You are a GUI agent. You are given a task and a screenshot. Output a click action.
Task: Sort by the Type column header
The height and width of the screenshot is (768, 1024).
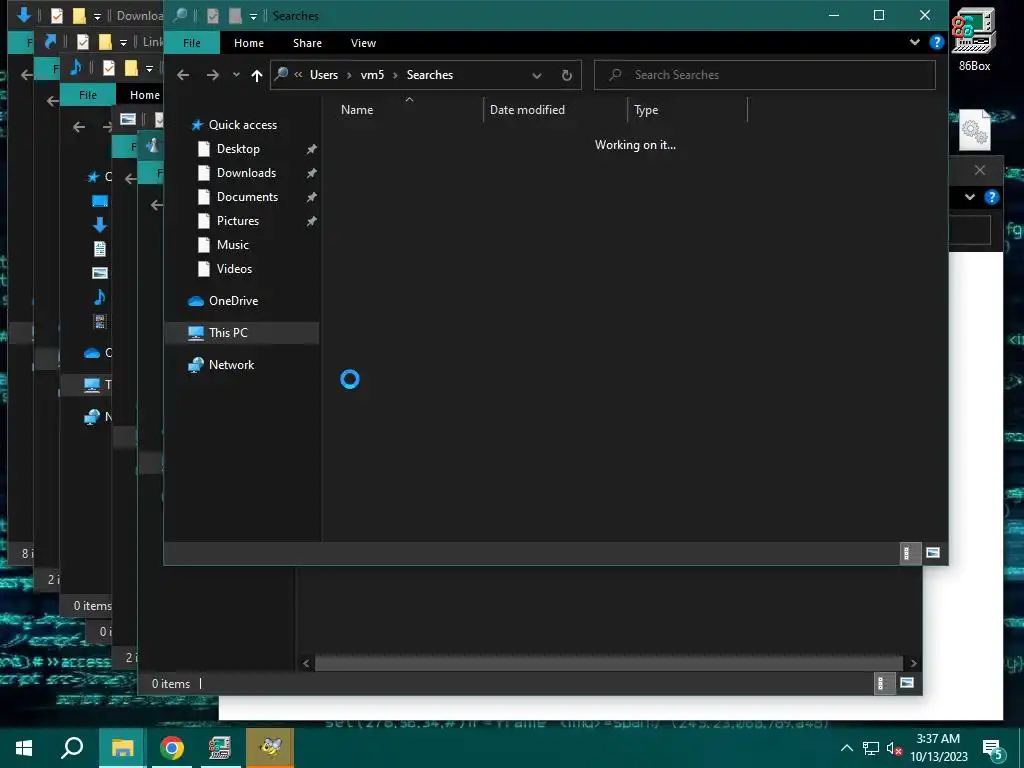pyautogui.click(x=646, y=110)
